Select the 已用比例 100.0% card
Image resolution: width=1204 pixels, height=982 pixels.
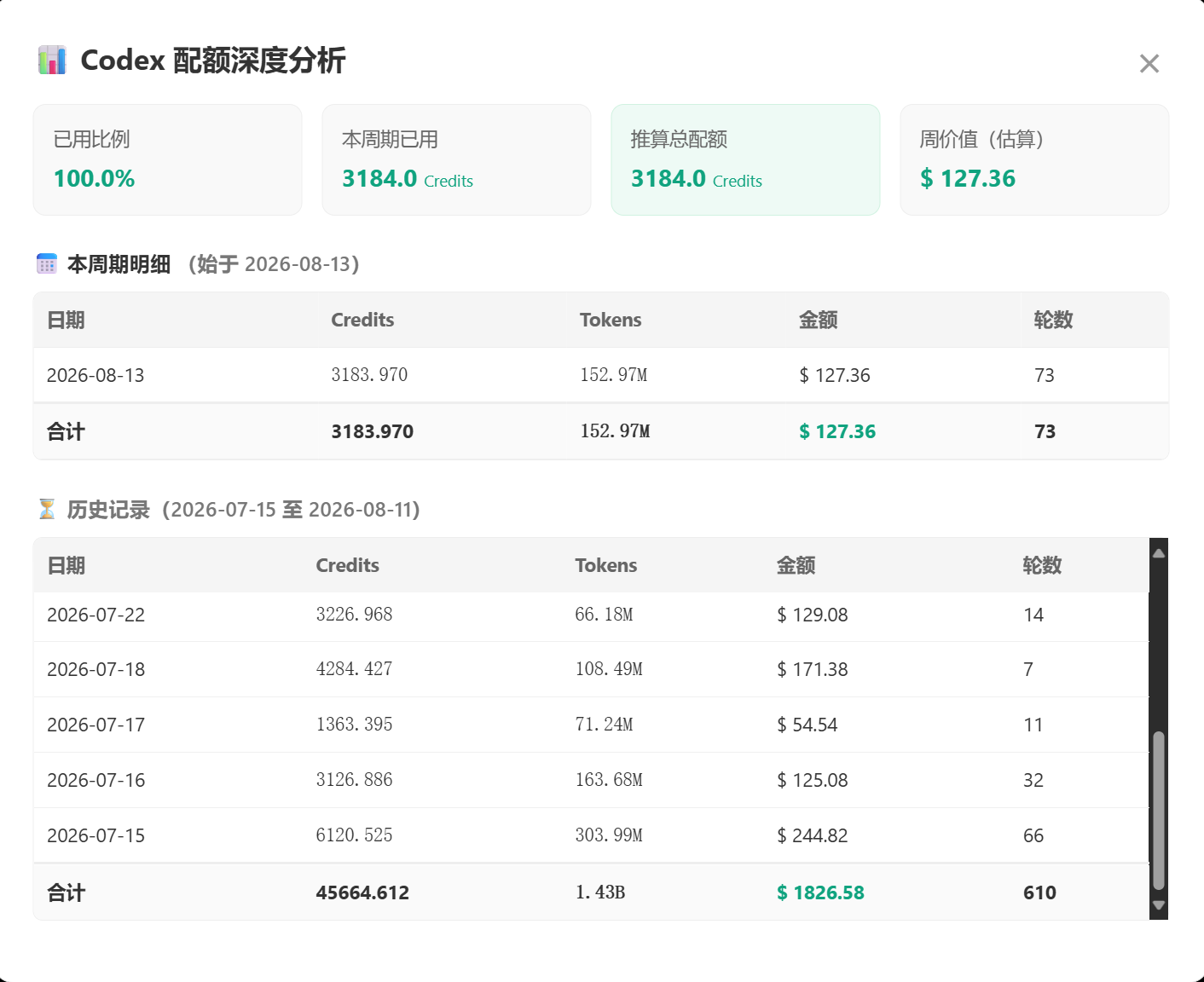coord(167,159)
